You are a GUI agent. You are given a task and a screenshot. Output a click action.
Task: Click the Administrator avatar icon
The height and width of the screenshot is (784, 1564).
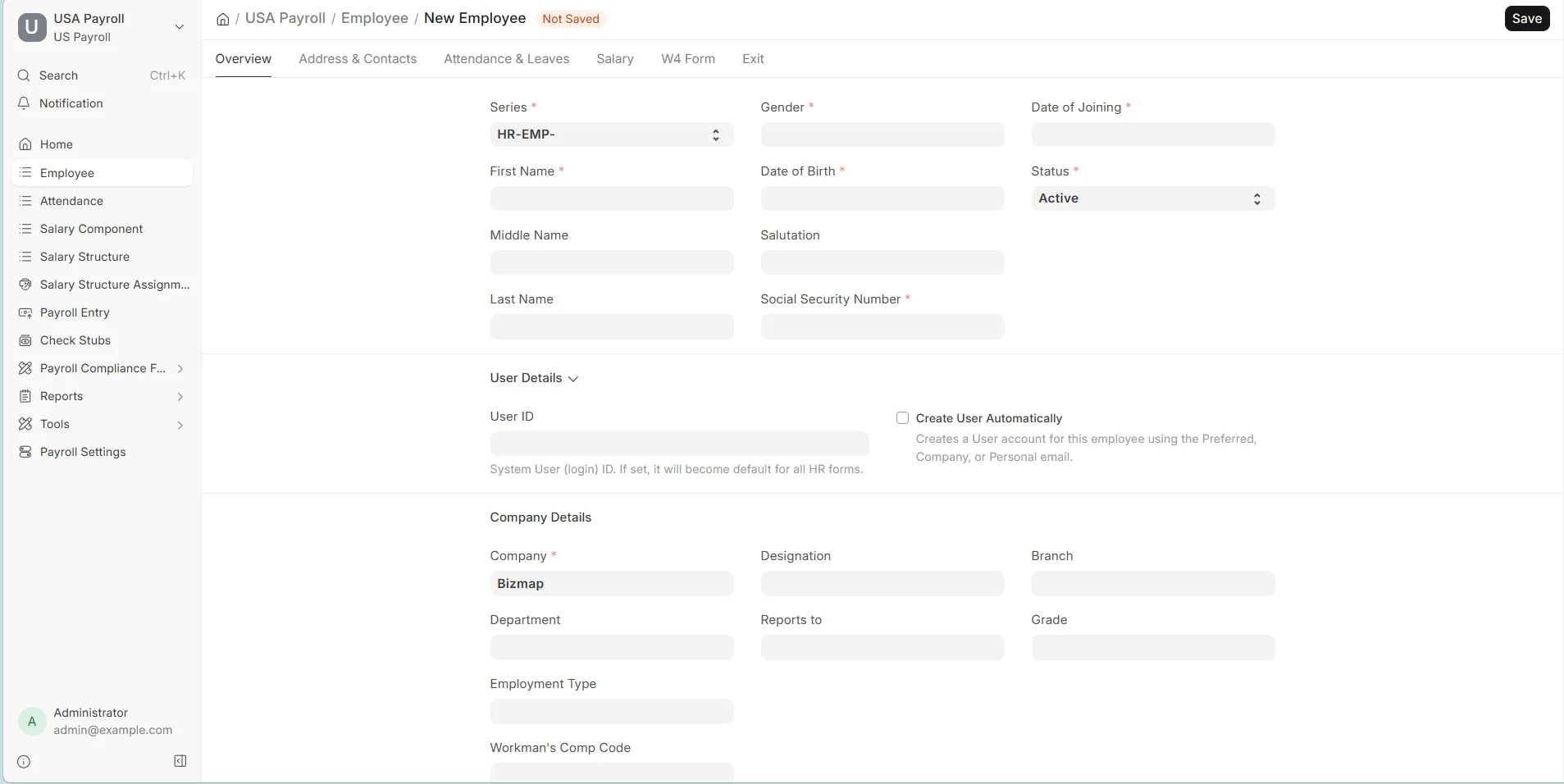click(32, 722)
